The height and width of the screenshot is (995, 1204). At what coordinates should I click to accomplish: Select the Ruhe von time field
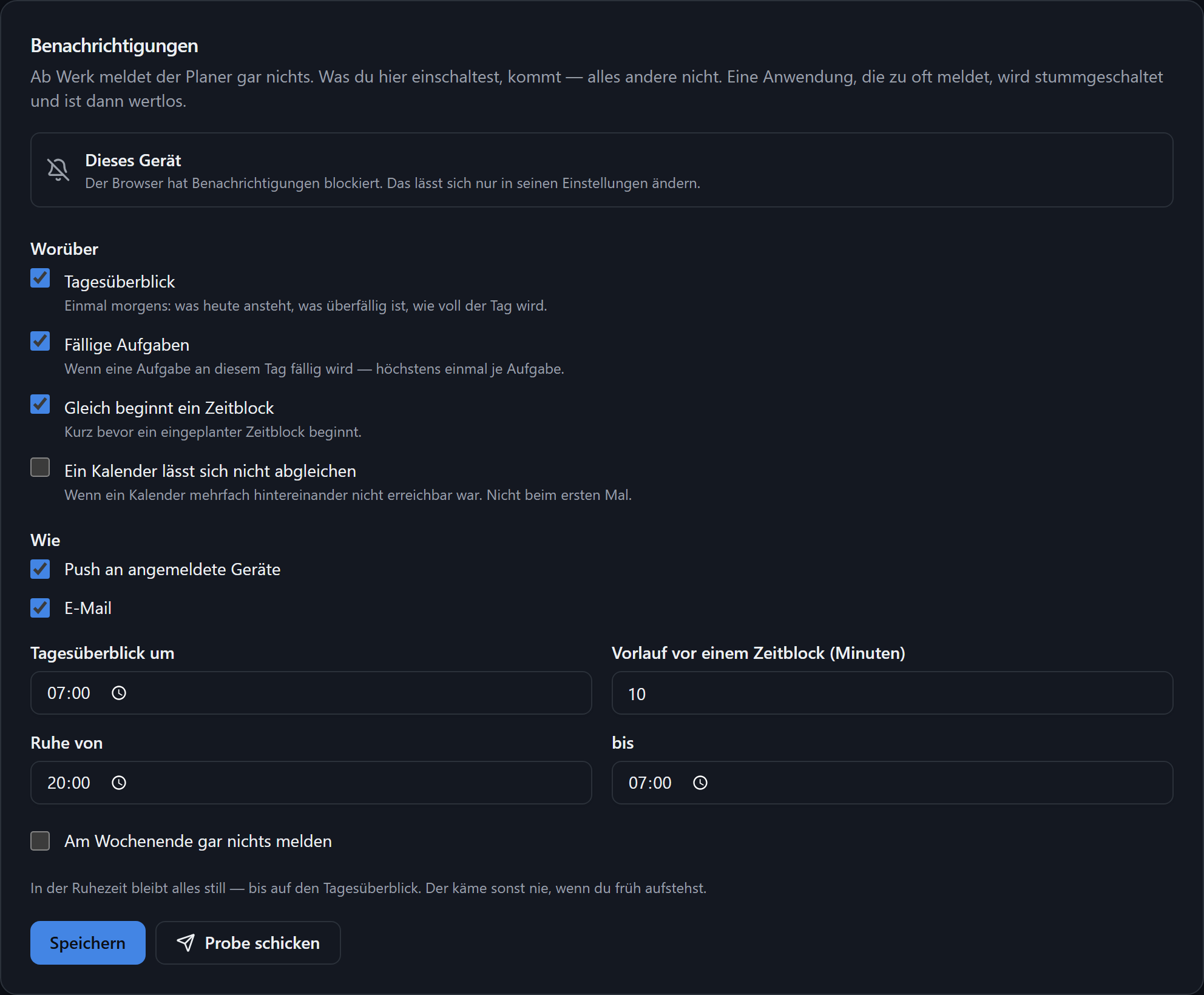pyautogui.click(x=311, y=783)
